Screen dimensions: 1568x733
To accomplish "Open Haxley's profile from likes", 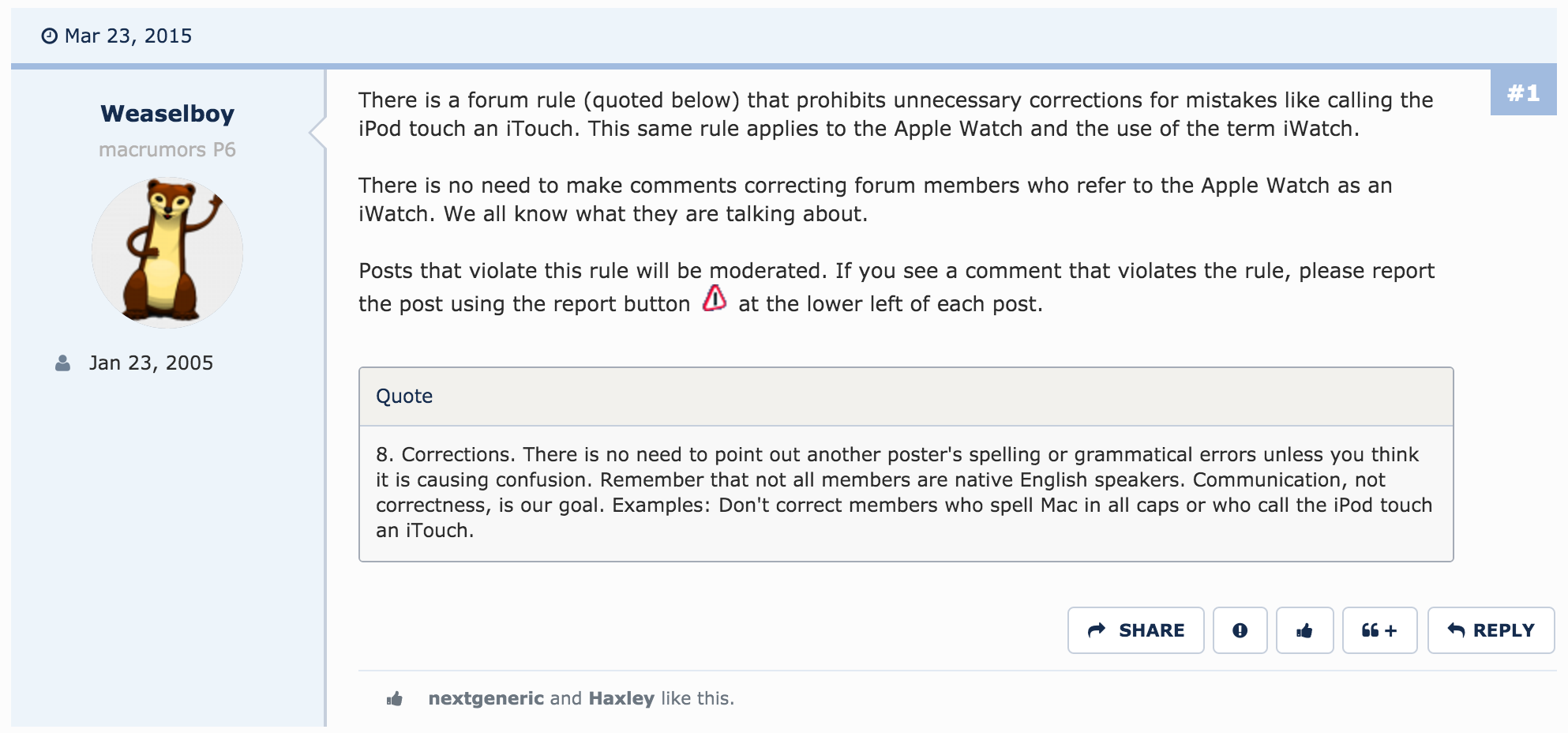I will click(621, 698).
